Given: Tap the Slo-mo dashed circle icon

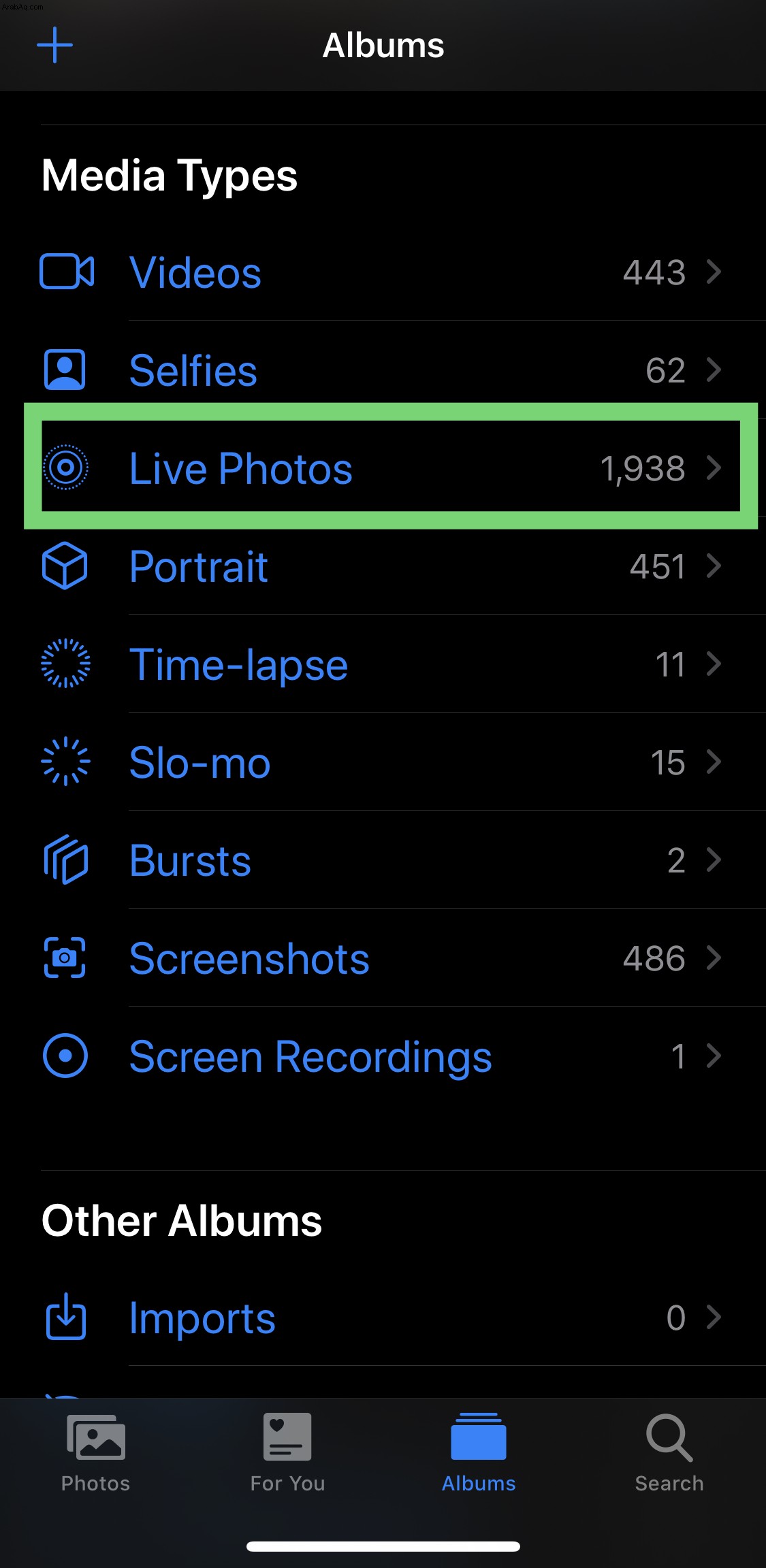Looking at the screenshot, I should [x=65, y=762].
